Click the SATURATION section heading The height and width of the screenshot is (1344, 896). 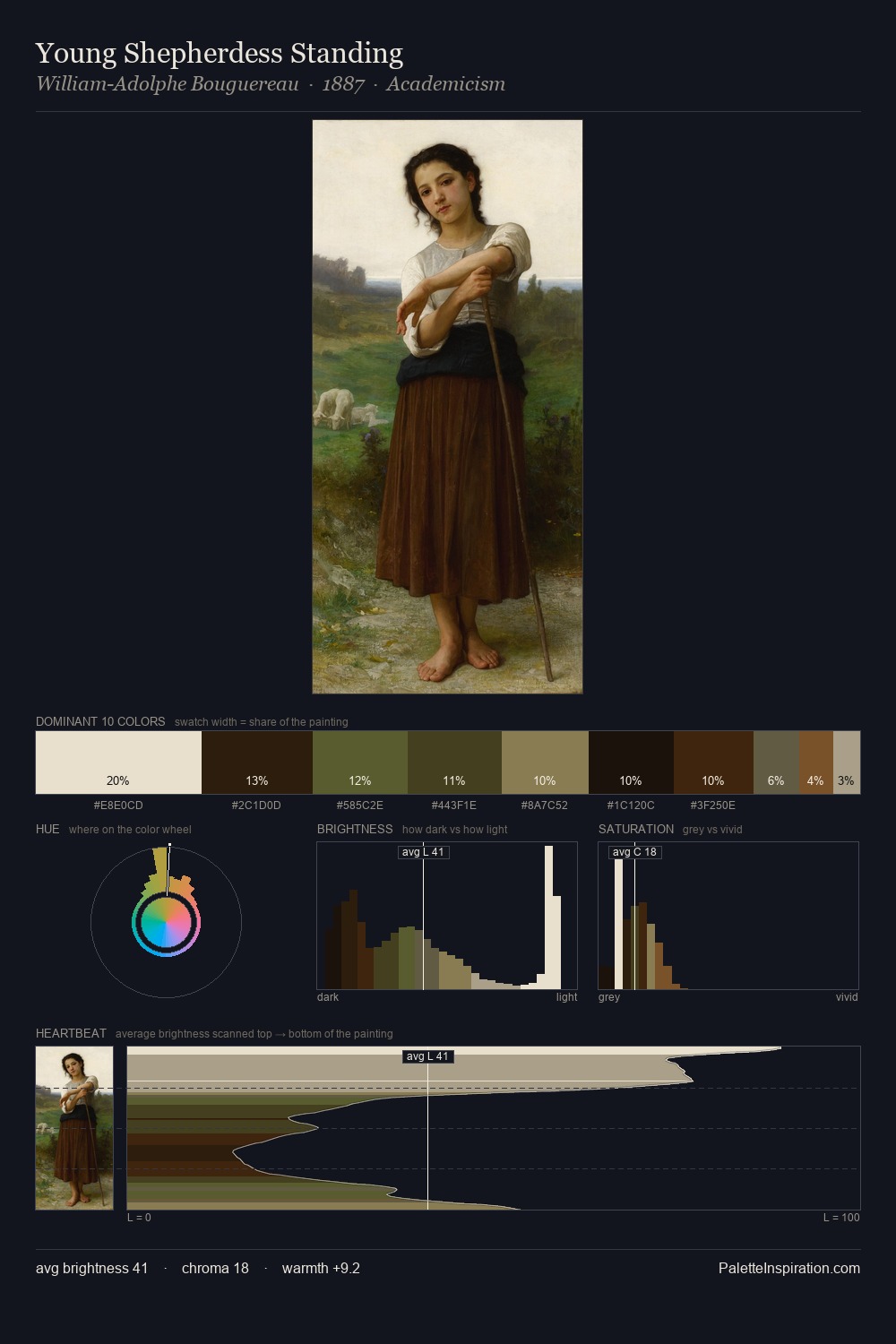pos(636,829)
